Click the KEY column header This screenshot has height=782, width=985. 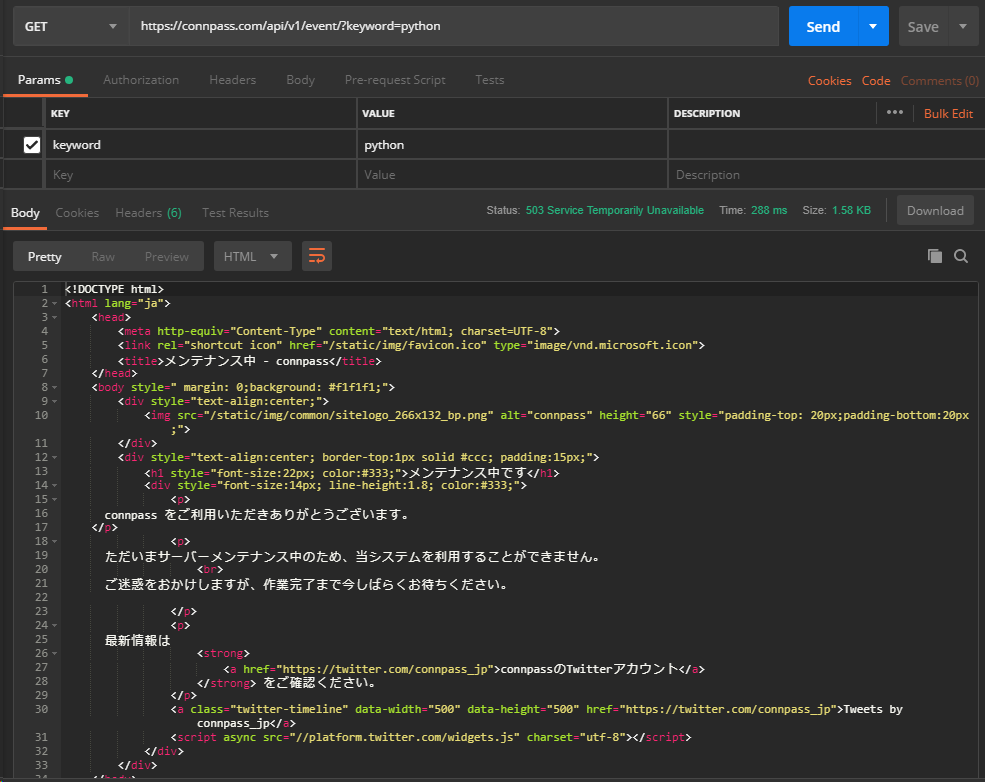tap(60, 114)
